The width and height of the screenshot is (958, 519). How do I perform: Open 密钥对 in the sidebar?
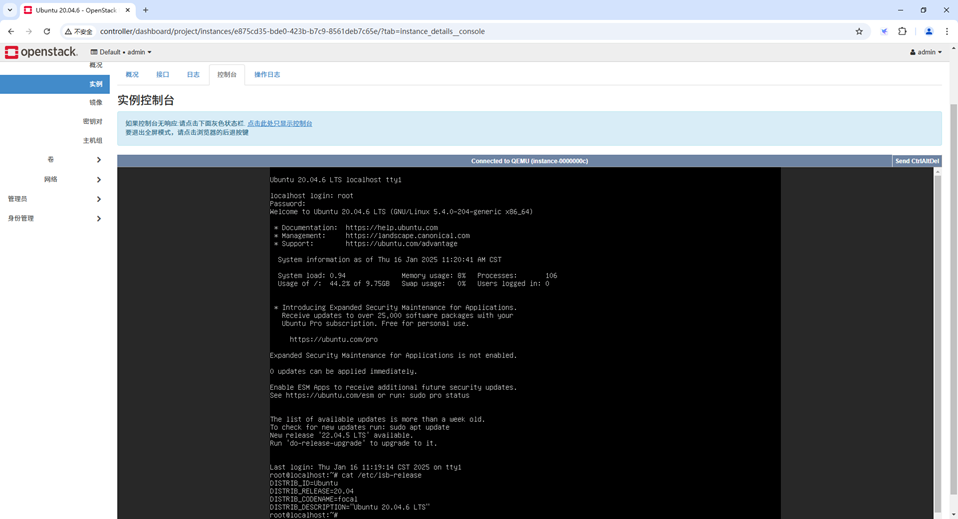93,122
